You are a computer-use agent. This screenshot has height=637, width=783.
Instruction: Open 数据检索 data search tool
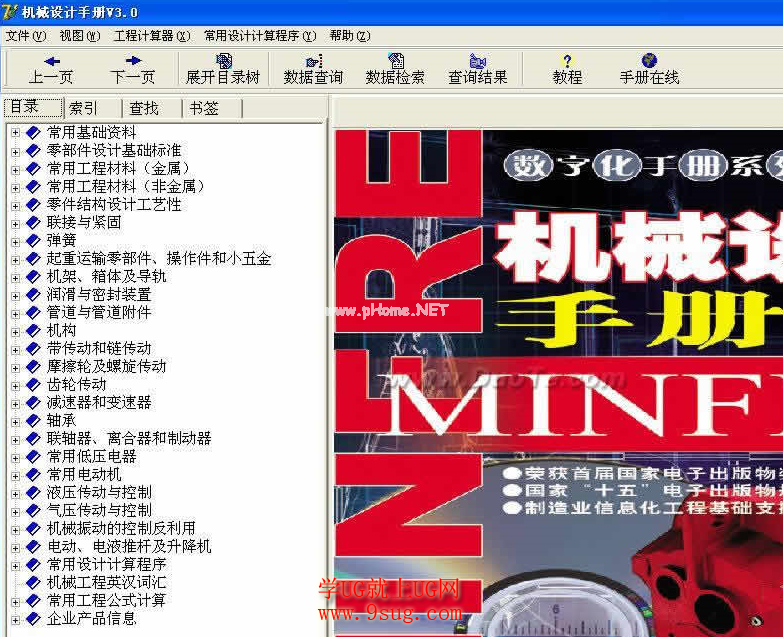[395, 69]
